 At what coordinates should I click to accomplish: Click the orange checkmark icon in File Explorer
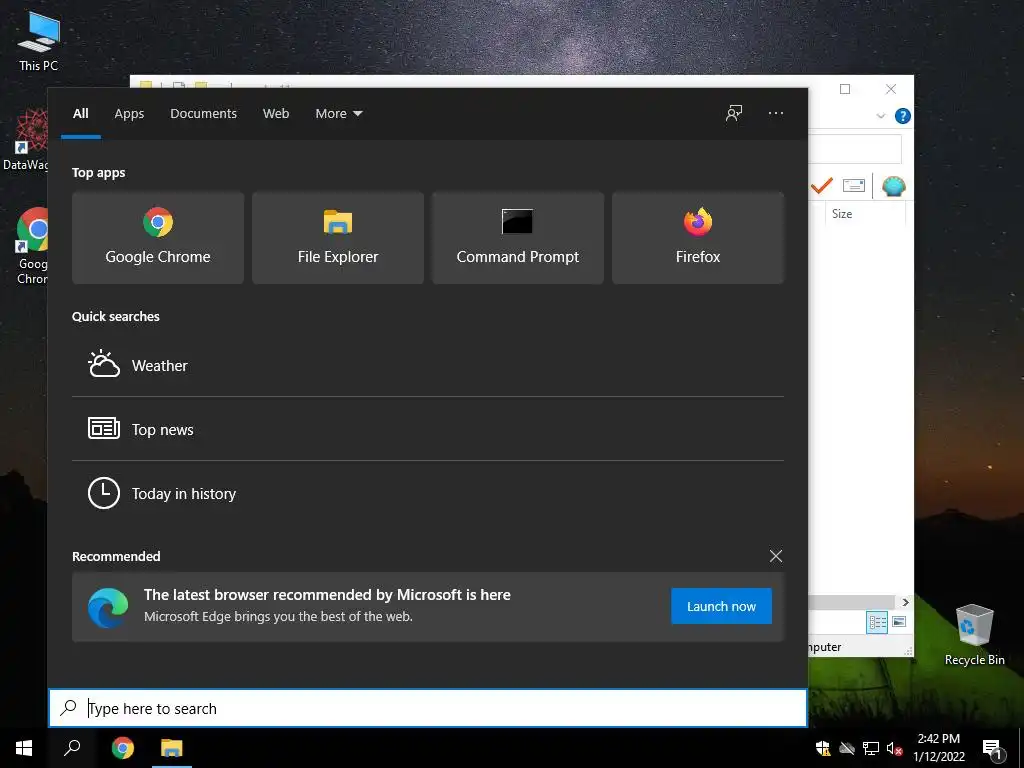pos(822,186)
